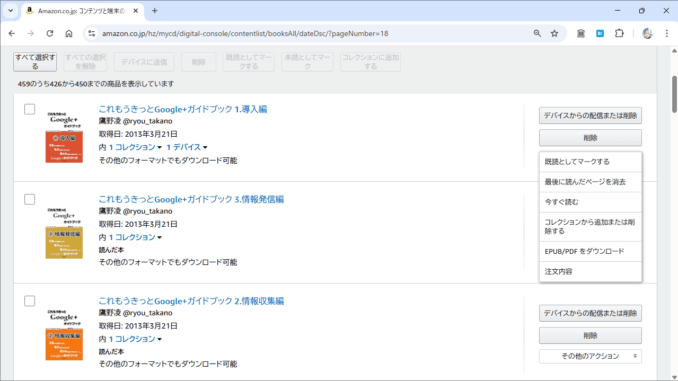Choose 注文内容 from menu
Screen dimensions: 678x381
[590, 272]
